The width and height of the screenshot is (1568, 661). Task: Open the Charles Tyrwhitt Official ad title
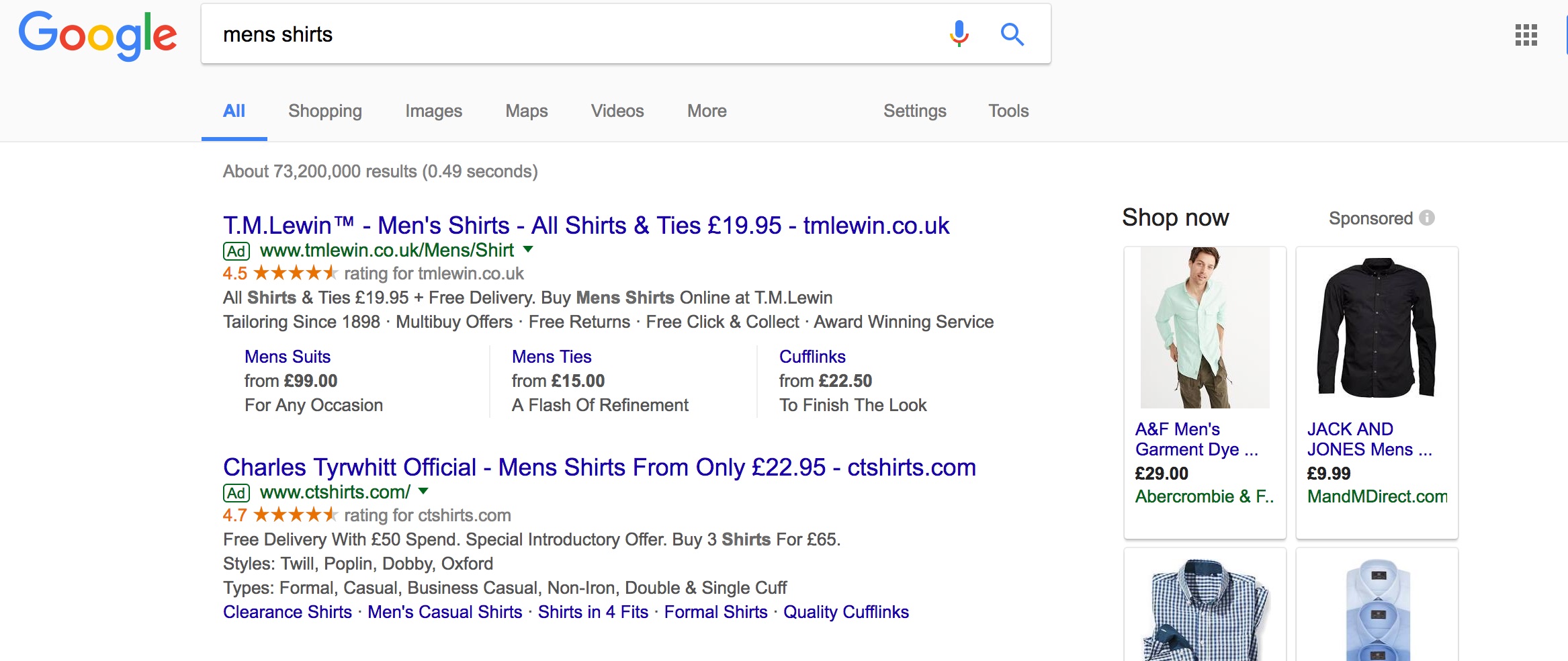pos(599,468)
